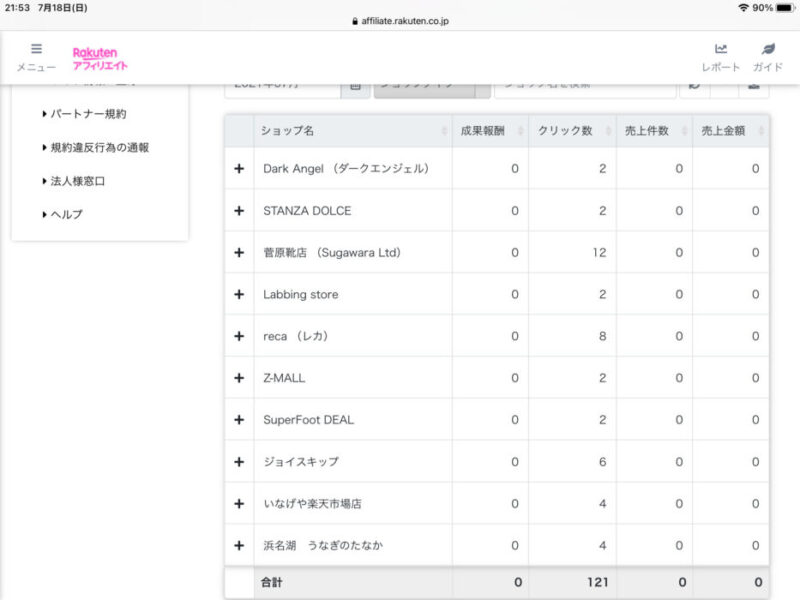Sort the table by 売上件数

(655, 131)
